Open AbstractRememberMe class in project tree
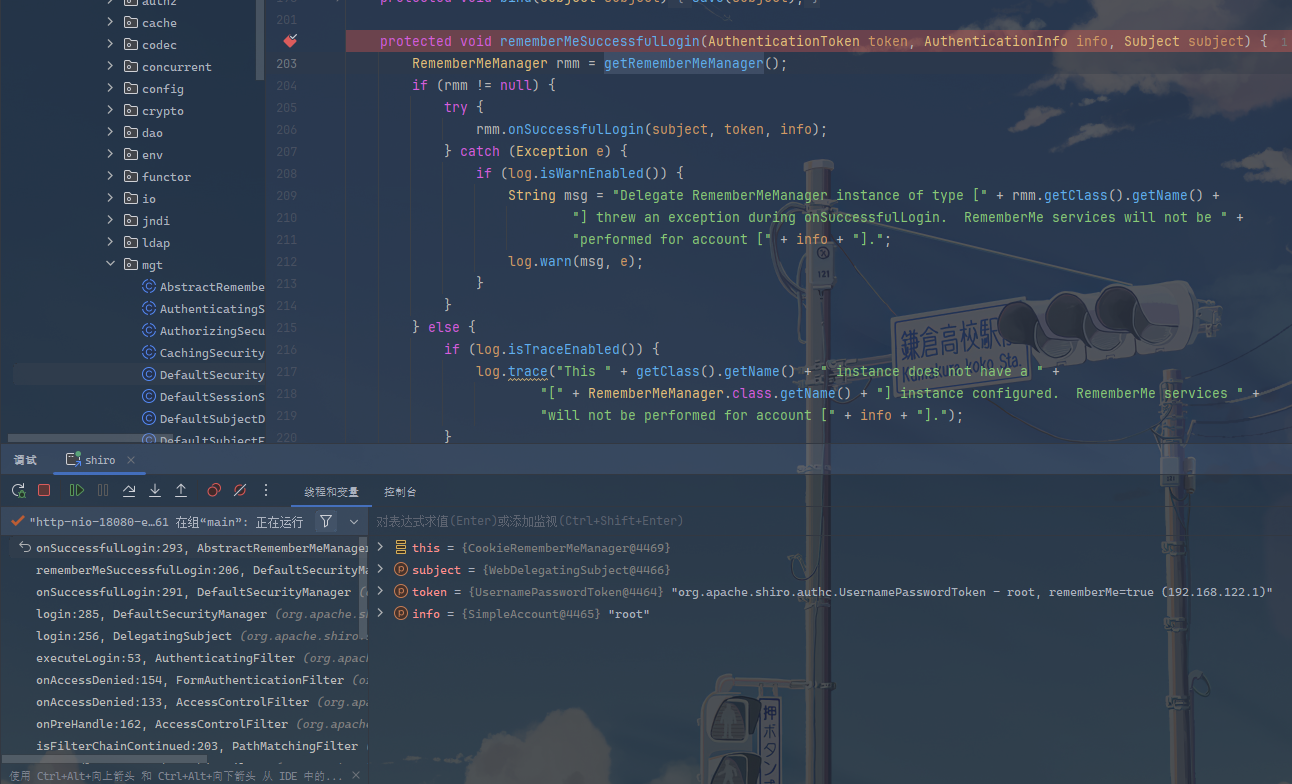 [x=204, y=287]
